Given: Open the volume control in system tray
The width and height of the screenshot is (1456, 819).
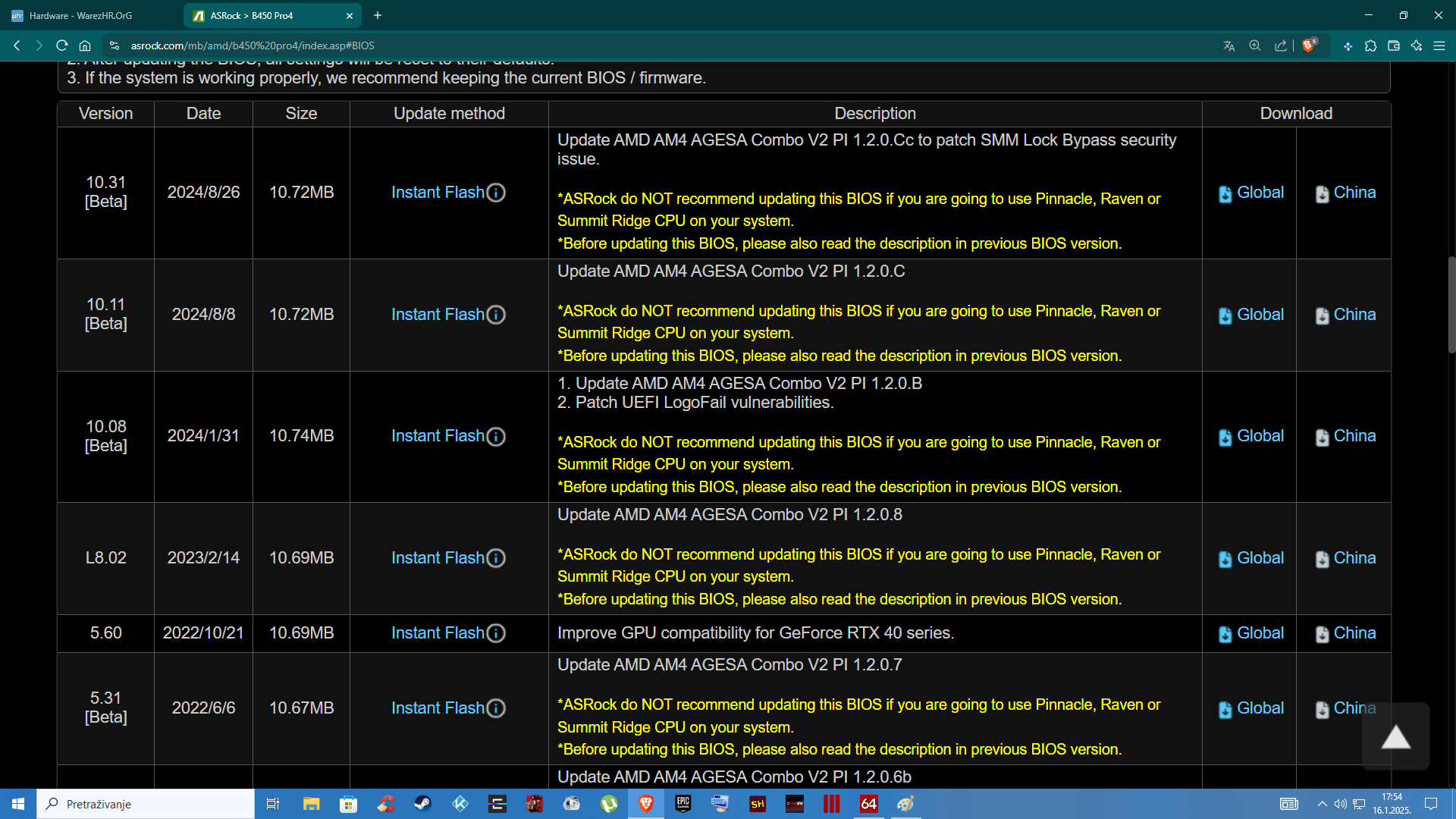Looking at the screenshot, I should pyautogui.click(x=1340, y=804).
